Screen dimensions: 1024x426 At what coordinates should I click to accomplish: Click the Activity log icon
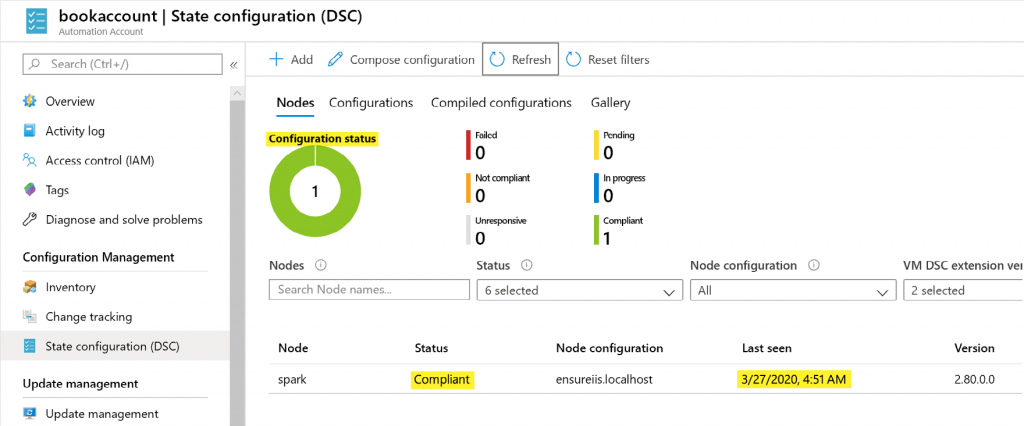coord(30,131)
